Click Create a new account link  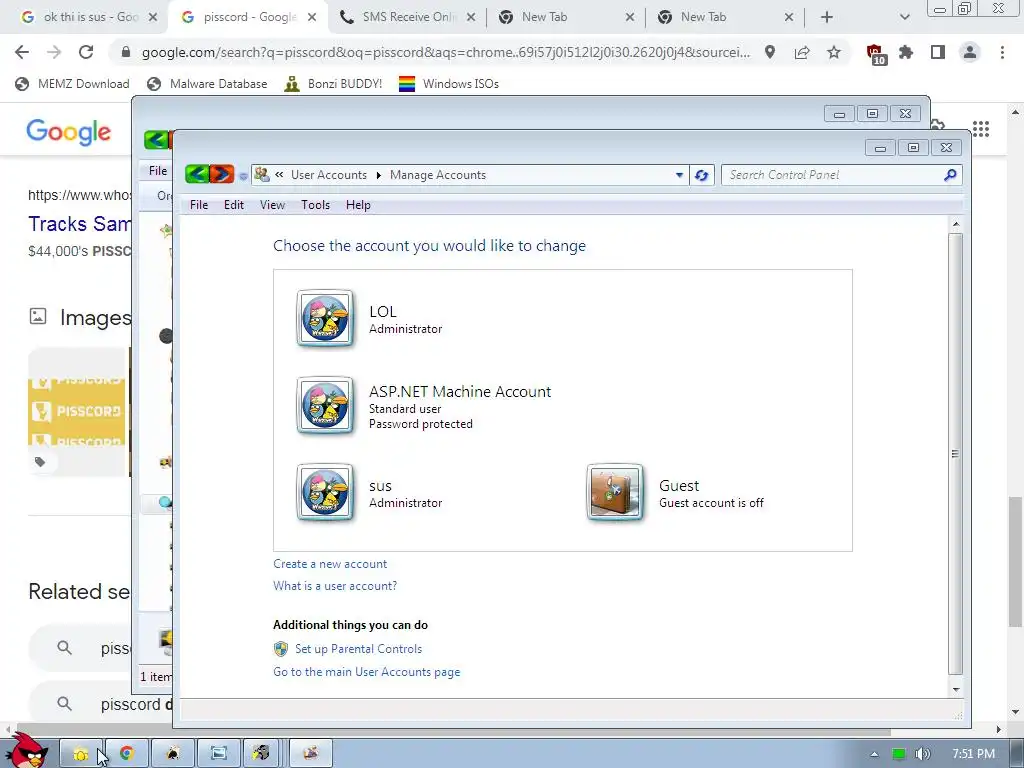[x=330, y=564]
